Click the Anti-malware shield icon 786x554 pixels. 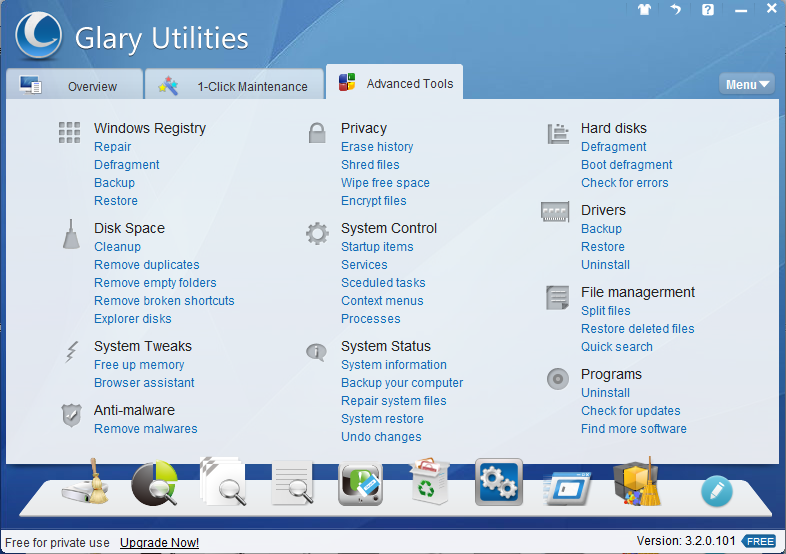coord(72,415)
